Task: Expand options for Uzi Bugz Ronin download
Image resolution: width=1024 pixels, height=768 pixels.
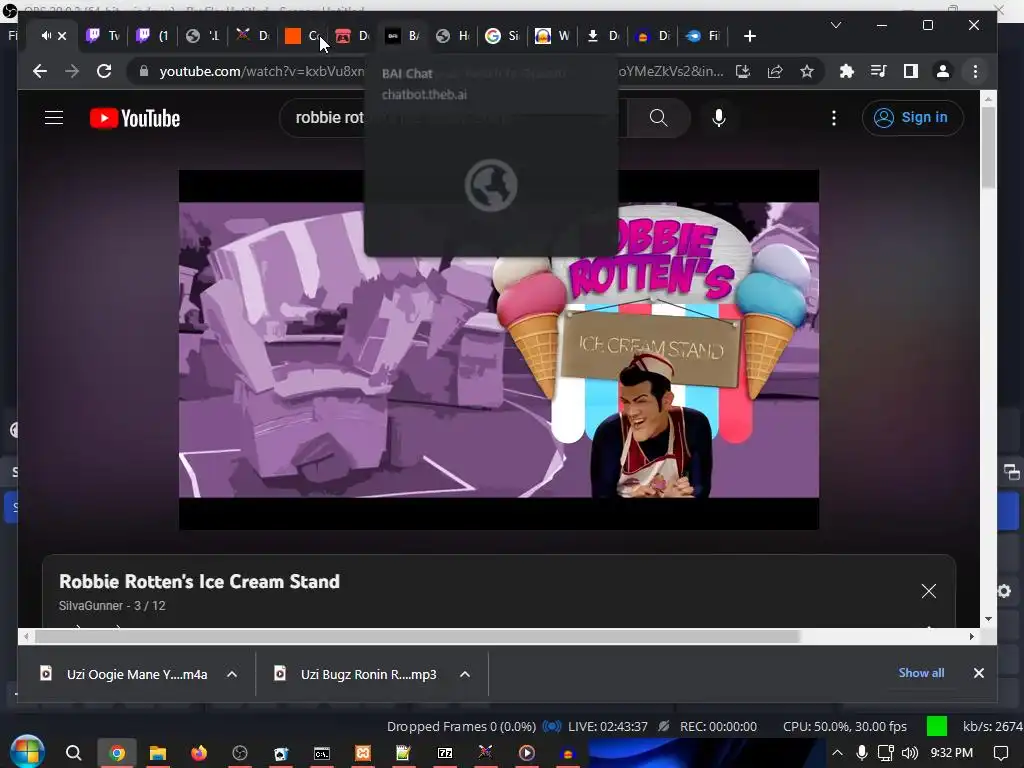Action: 465,674
